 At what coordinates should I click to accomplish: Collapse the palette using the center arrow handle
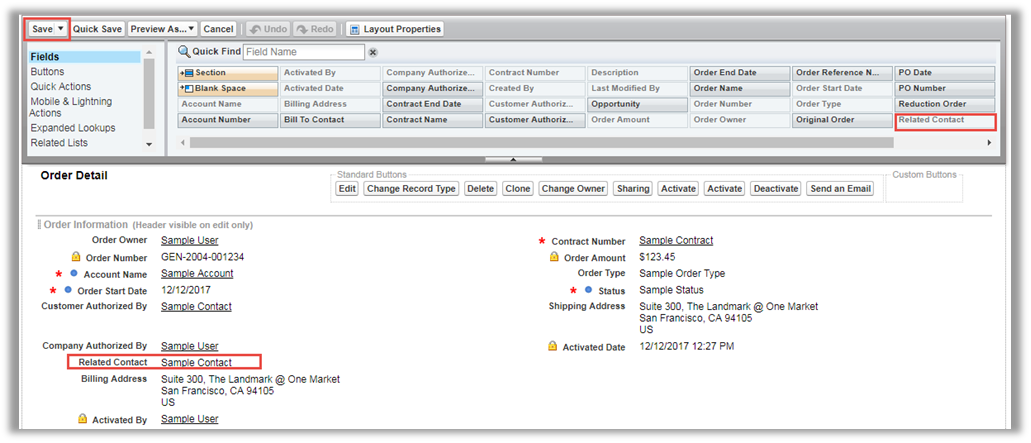coord(512,158)
